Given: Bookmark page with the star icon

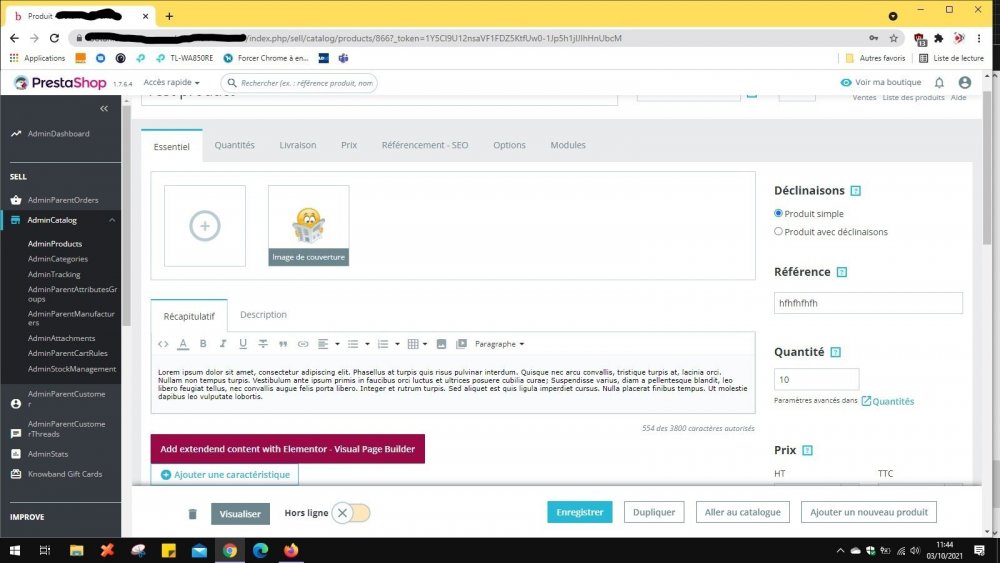Looking at the screenshot, I should 893,38.
